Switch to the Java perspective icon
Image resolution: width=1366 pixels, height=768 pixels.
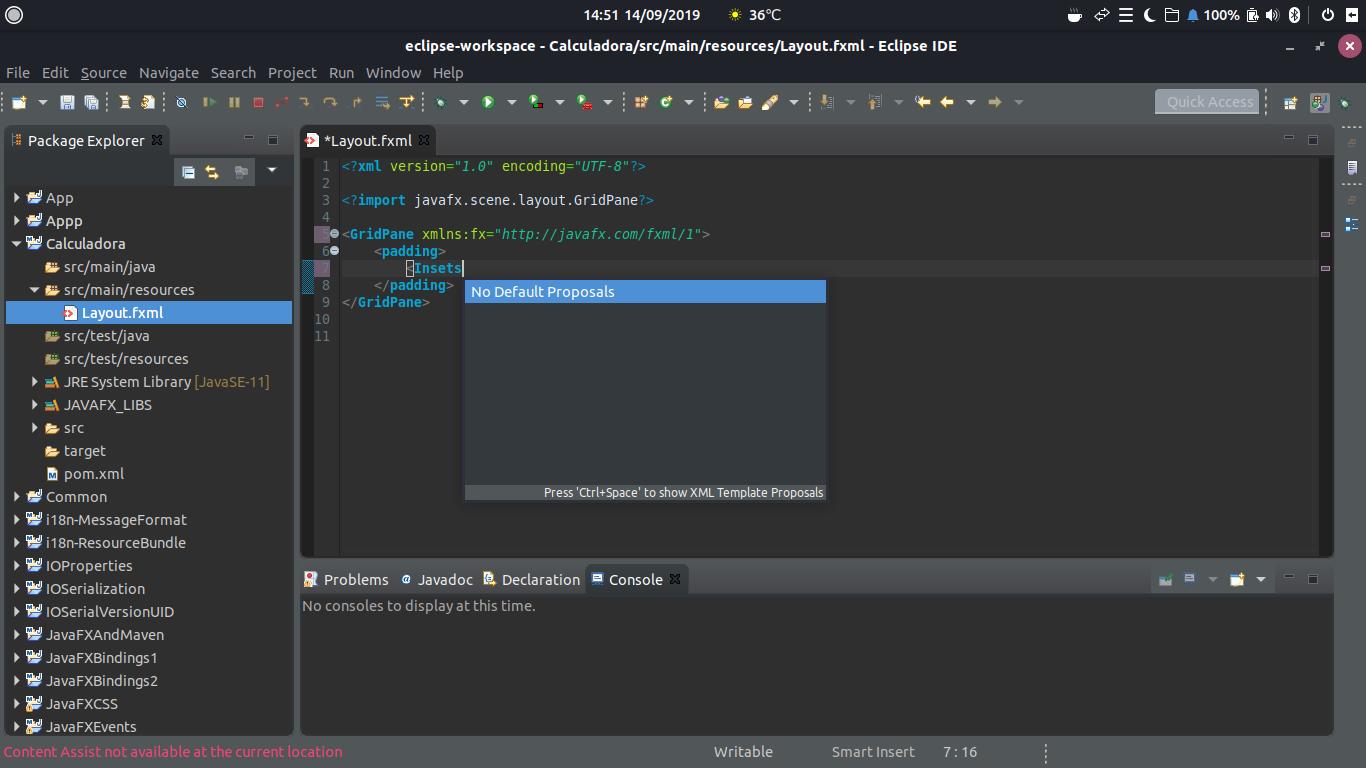1319,102
